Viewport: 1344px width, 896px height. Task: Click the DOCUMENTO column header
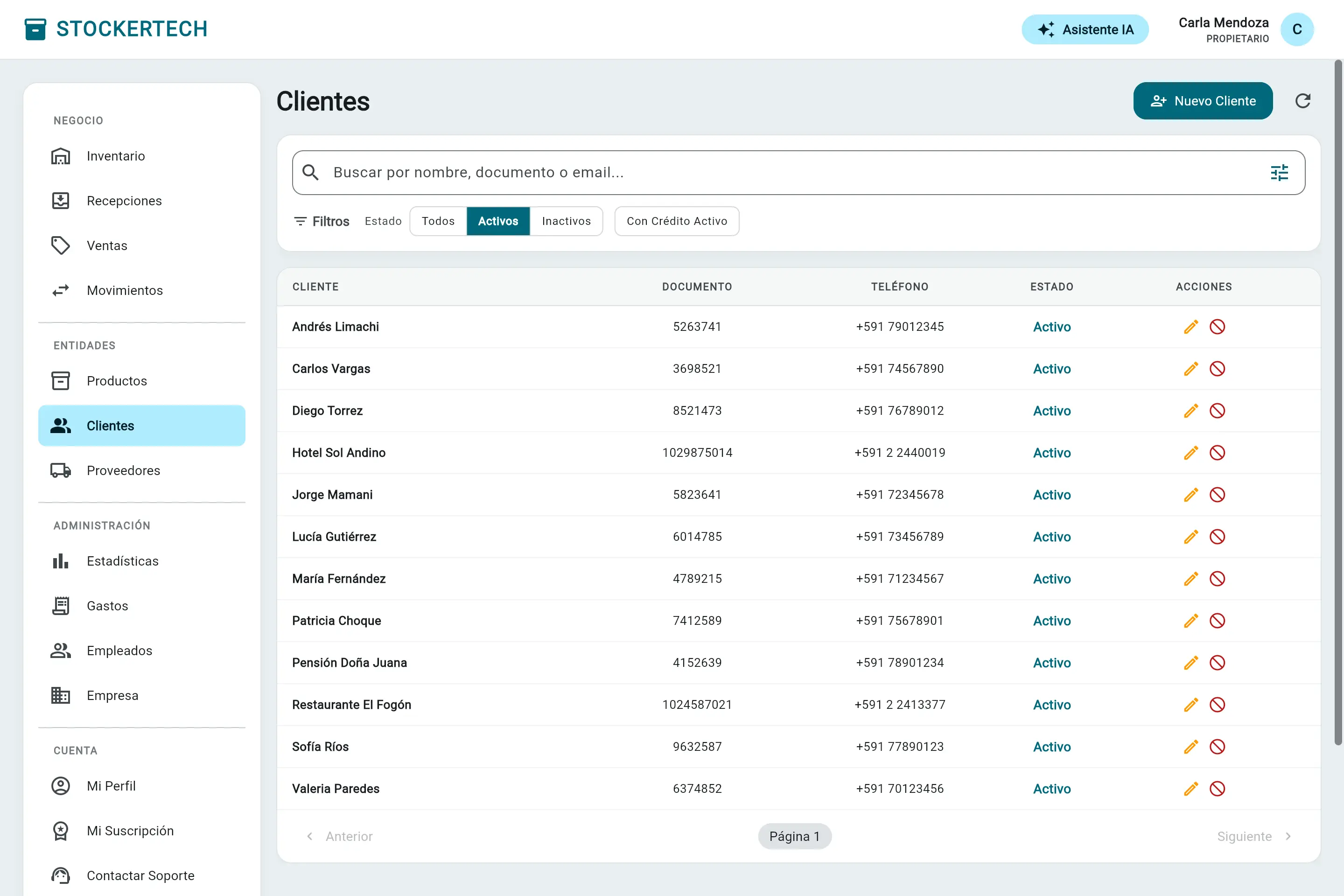pyautogui.click(x=697, y=287)
